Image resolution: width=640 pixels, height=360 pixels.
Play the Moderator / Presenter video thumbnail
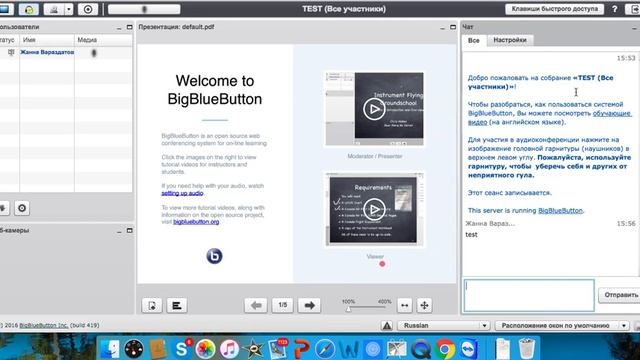pos(374,109)
